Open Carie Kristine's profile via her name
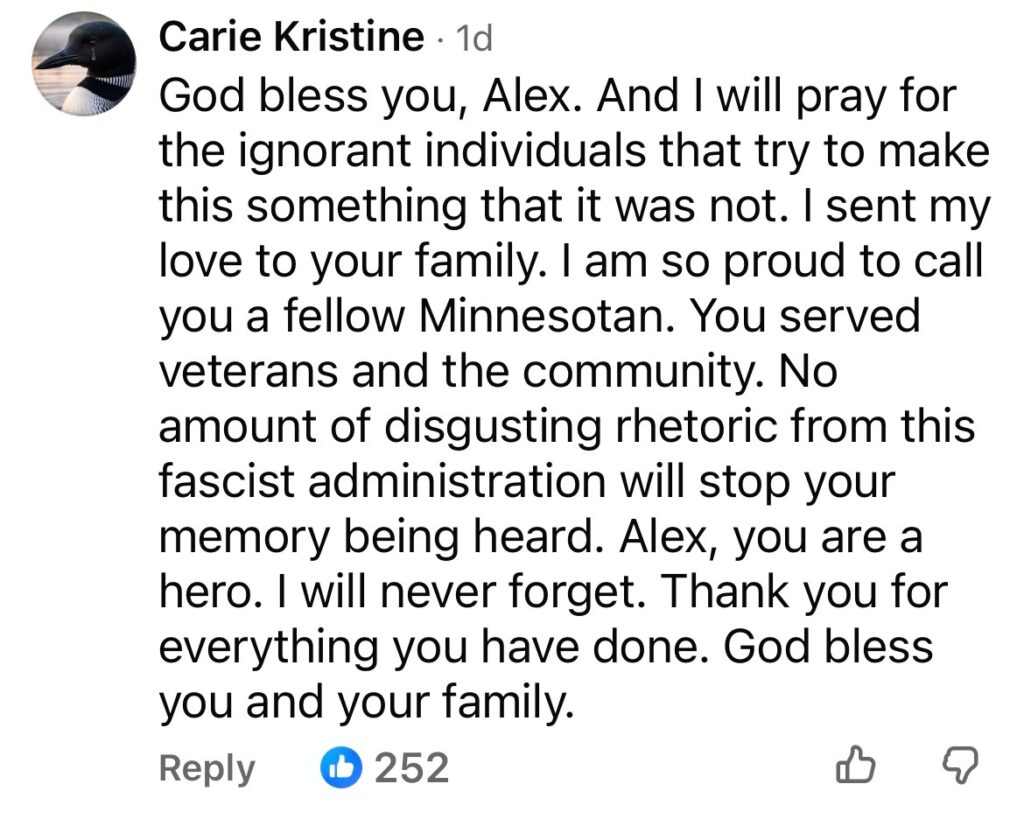This screenshot has width=1024, height=819. point(291,38)
